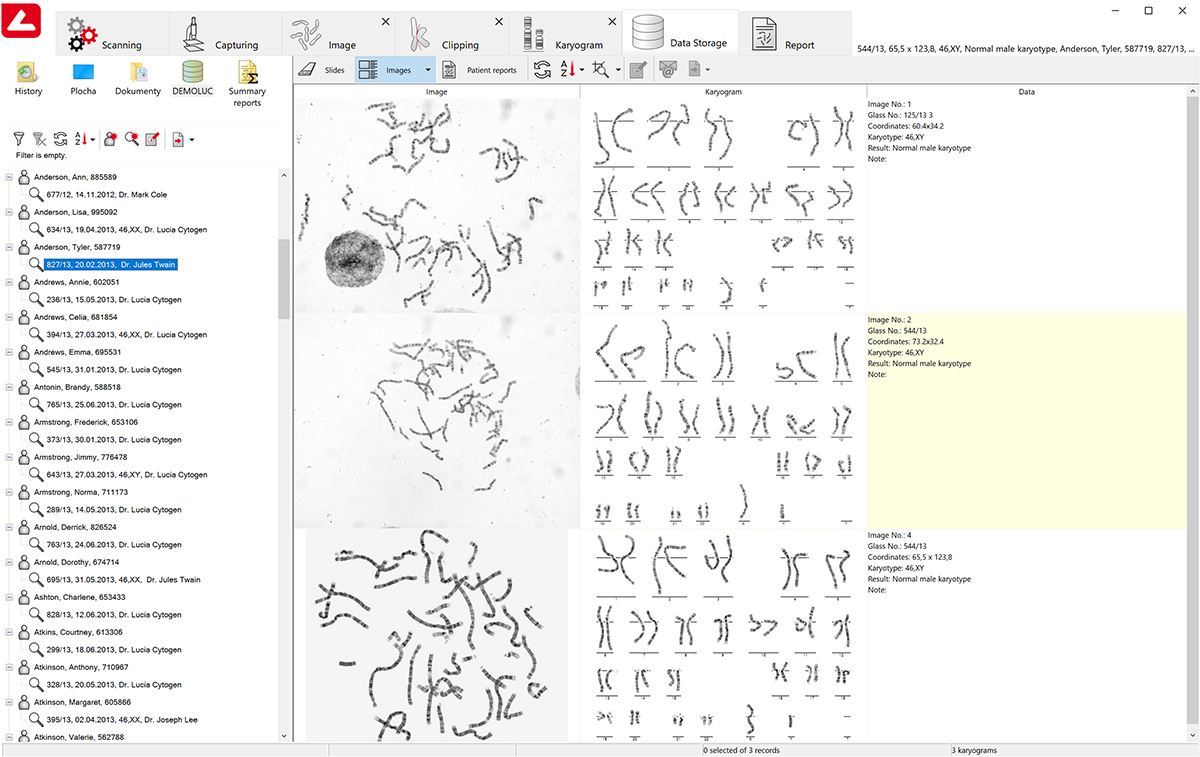Open metaphase image thumbnail of Image No. 4
Image resolution: width=1200 pixels, height=757 pixels.
tap(437, 635)
